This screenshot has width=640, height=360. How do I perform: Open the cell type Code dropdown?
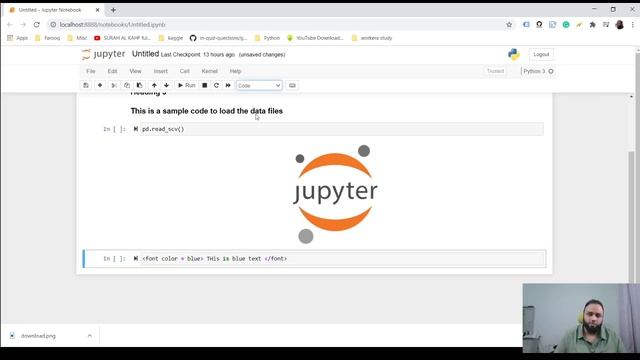pos(259,85)
